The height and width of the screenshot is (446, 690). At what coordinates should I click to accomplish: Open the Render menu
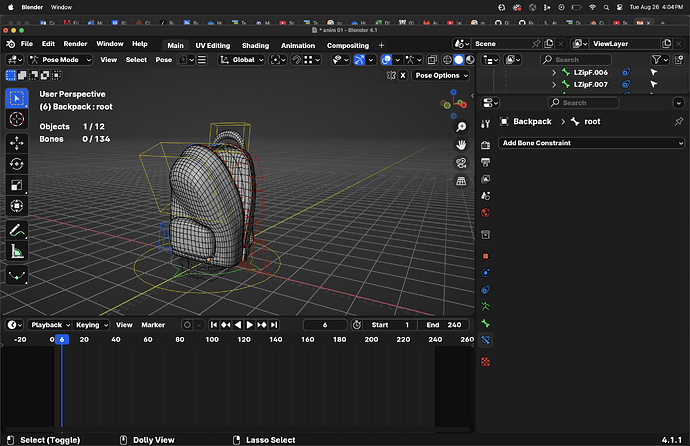click(75, 44)
